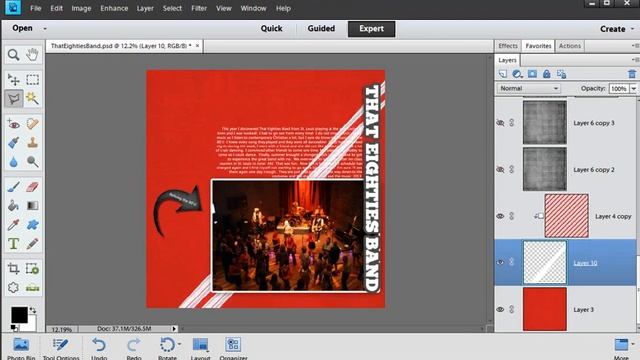Add a layer mask
The width and height of the screenshot is (640, 360).
(532, 74)
